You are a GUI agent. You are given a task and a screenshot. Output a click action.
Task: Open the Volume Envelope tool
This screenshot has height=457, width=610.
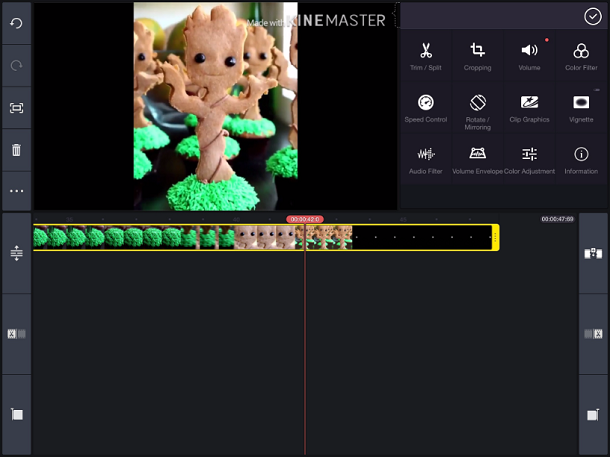coord(477,160)
